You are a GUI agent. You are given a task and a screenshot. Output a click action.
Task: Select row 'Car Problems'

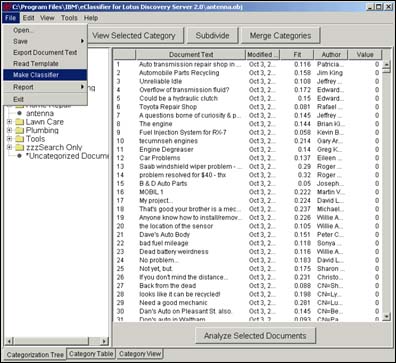coord(248,158)
